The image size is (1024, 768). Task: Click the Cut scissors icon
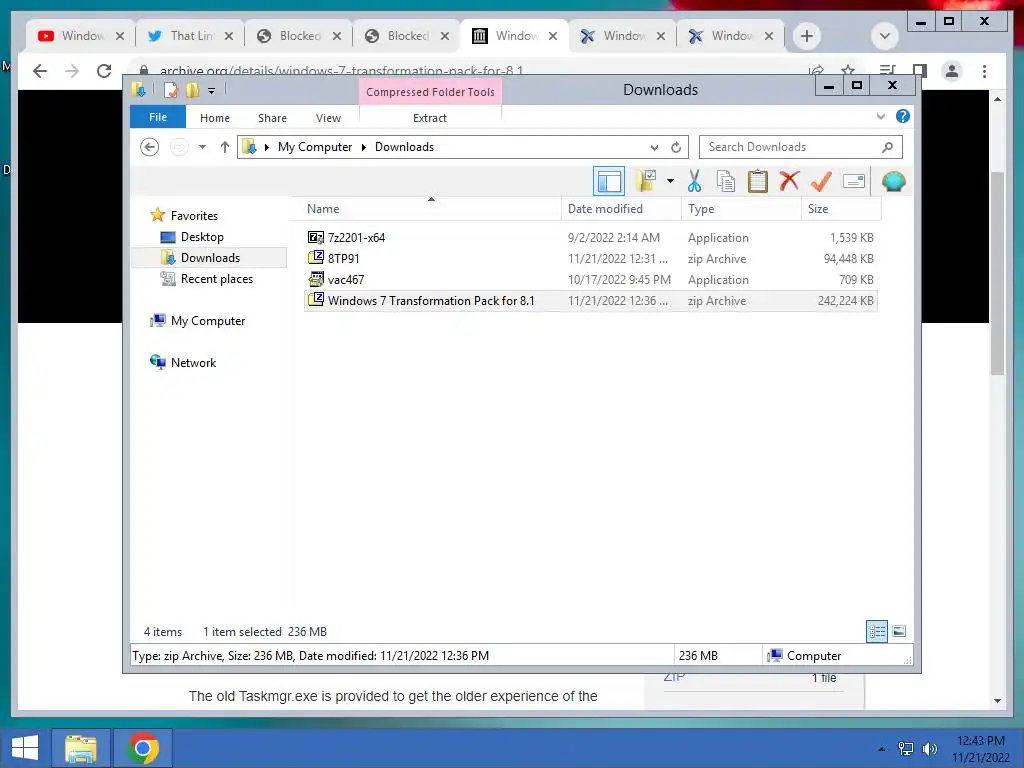click(694, 181)
